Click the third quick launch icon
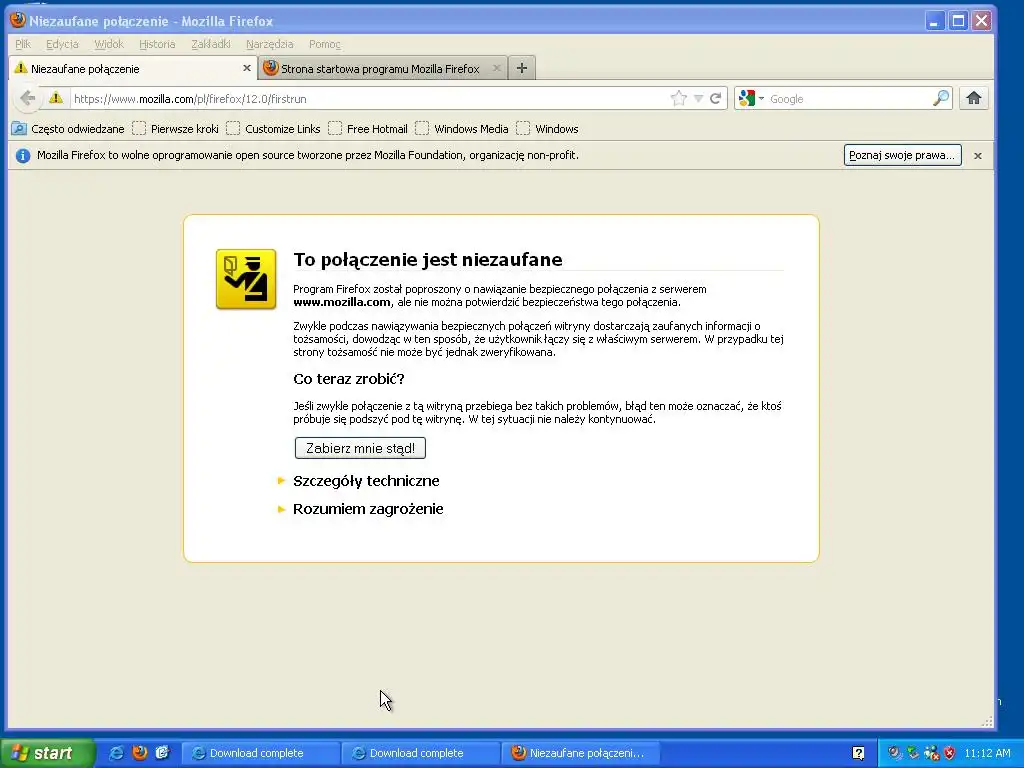This screenshot has width=1024, height=768. pyautogui.click(x=163, y=753)
